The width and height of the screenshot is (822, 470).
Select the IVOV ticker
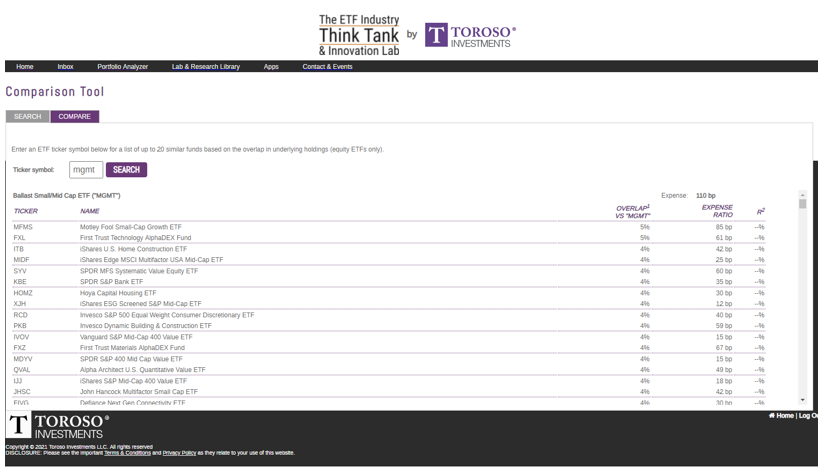[21, 337]
